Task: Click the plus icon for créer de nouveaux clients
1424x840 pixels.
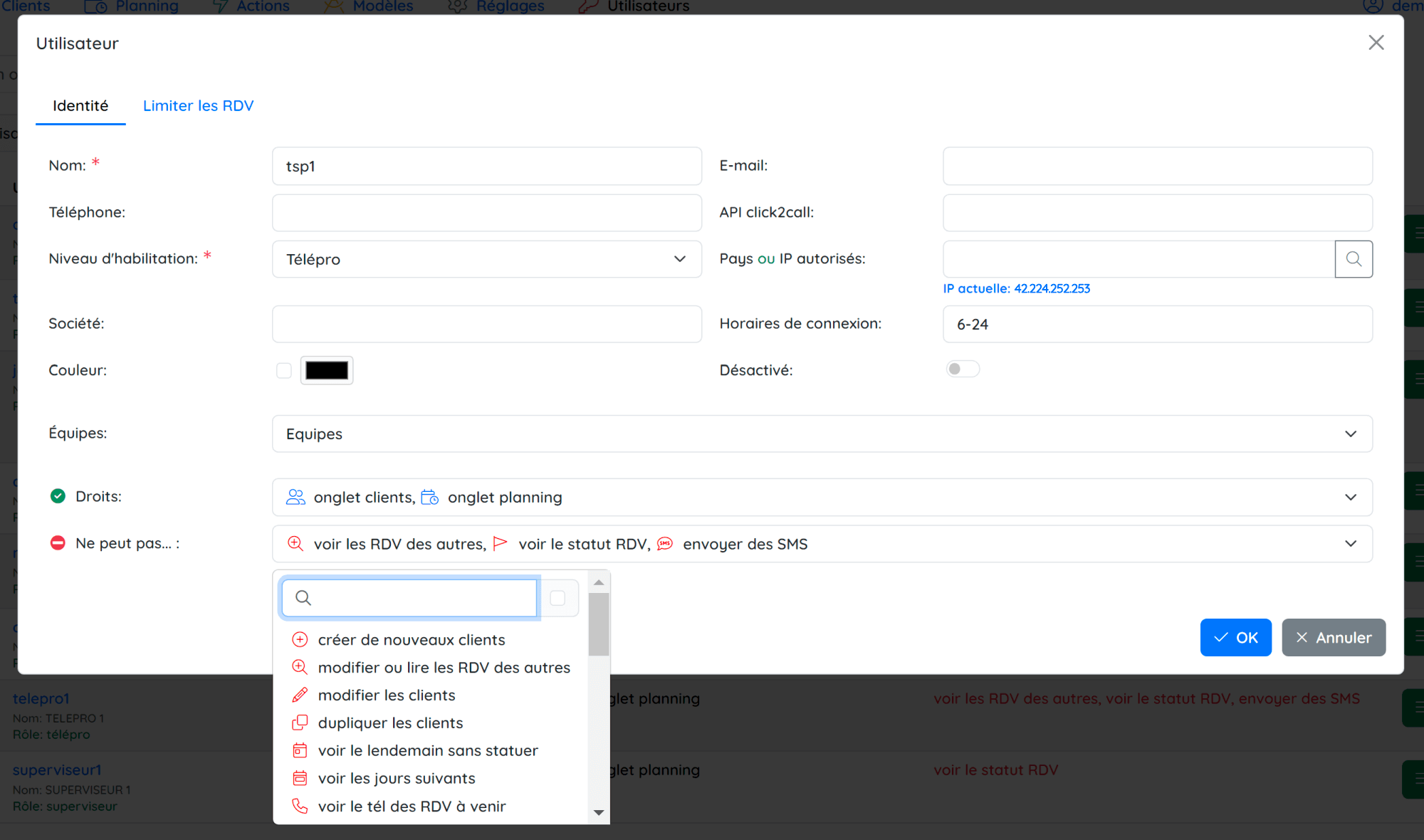Action: point(300,639)
